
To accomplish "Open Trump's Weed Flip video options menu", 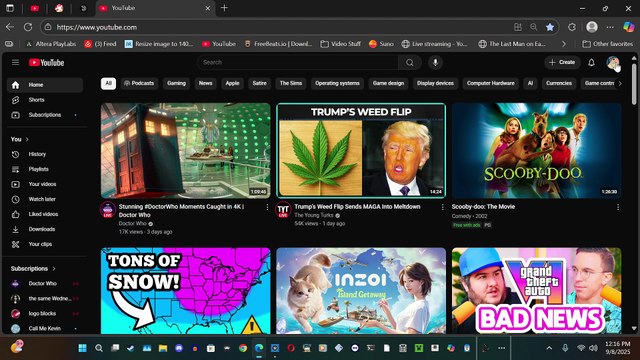I will point(442,207).
